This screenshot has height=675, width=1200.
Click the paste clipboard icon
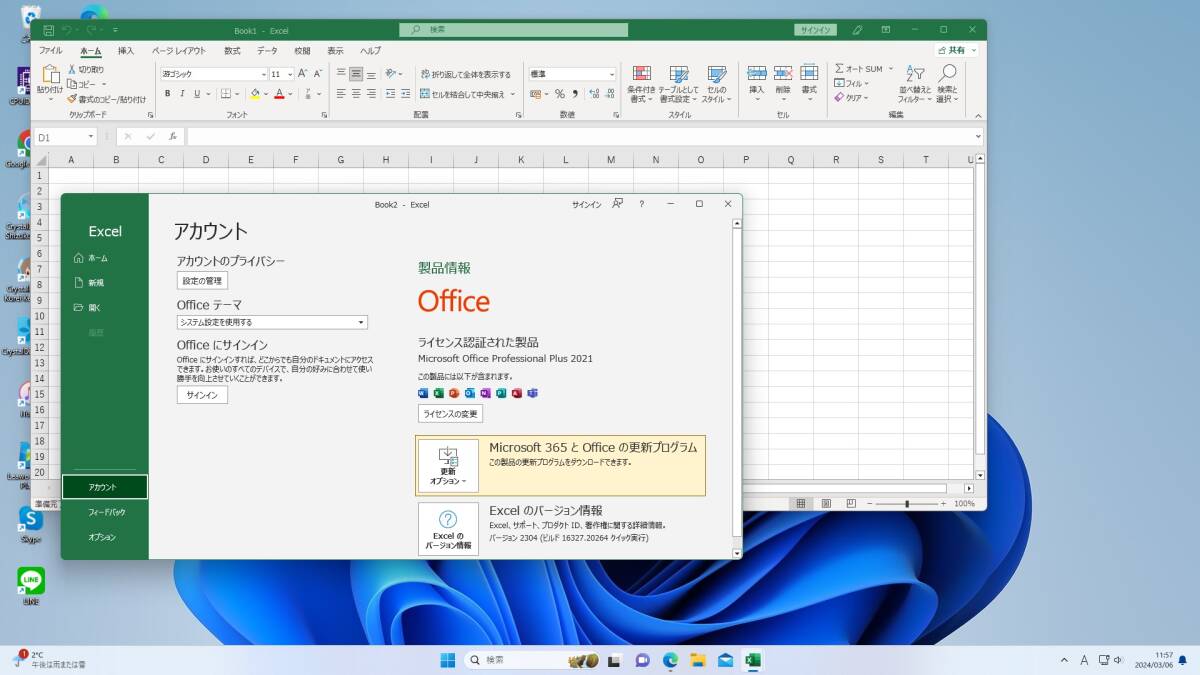coord(50,76)
